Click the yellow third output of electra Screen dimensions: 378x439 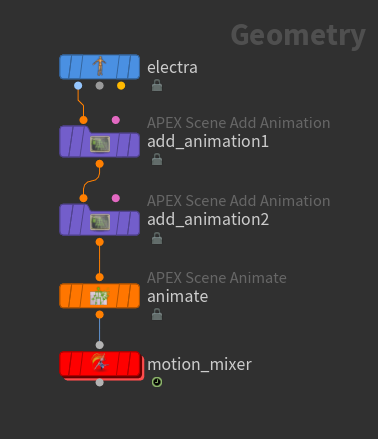[x=121, y=86]
